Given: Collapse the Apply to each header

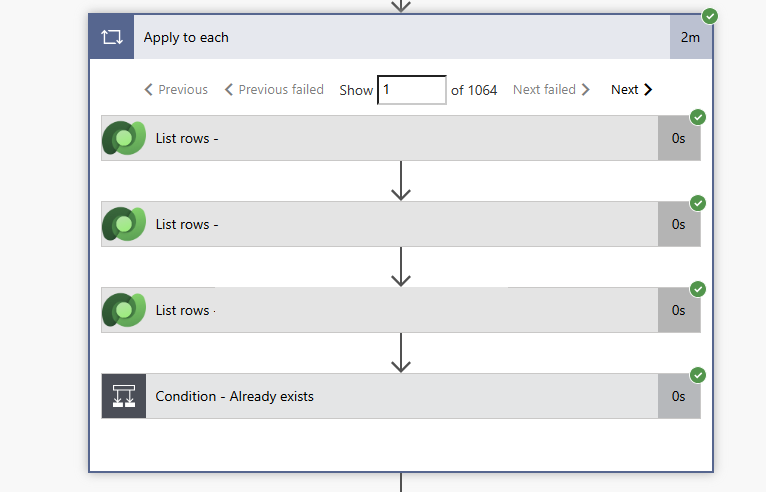Looking at the screenshot, I should (402, 37).
